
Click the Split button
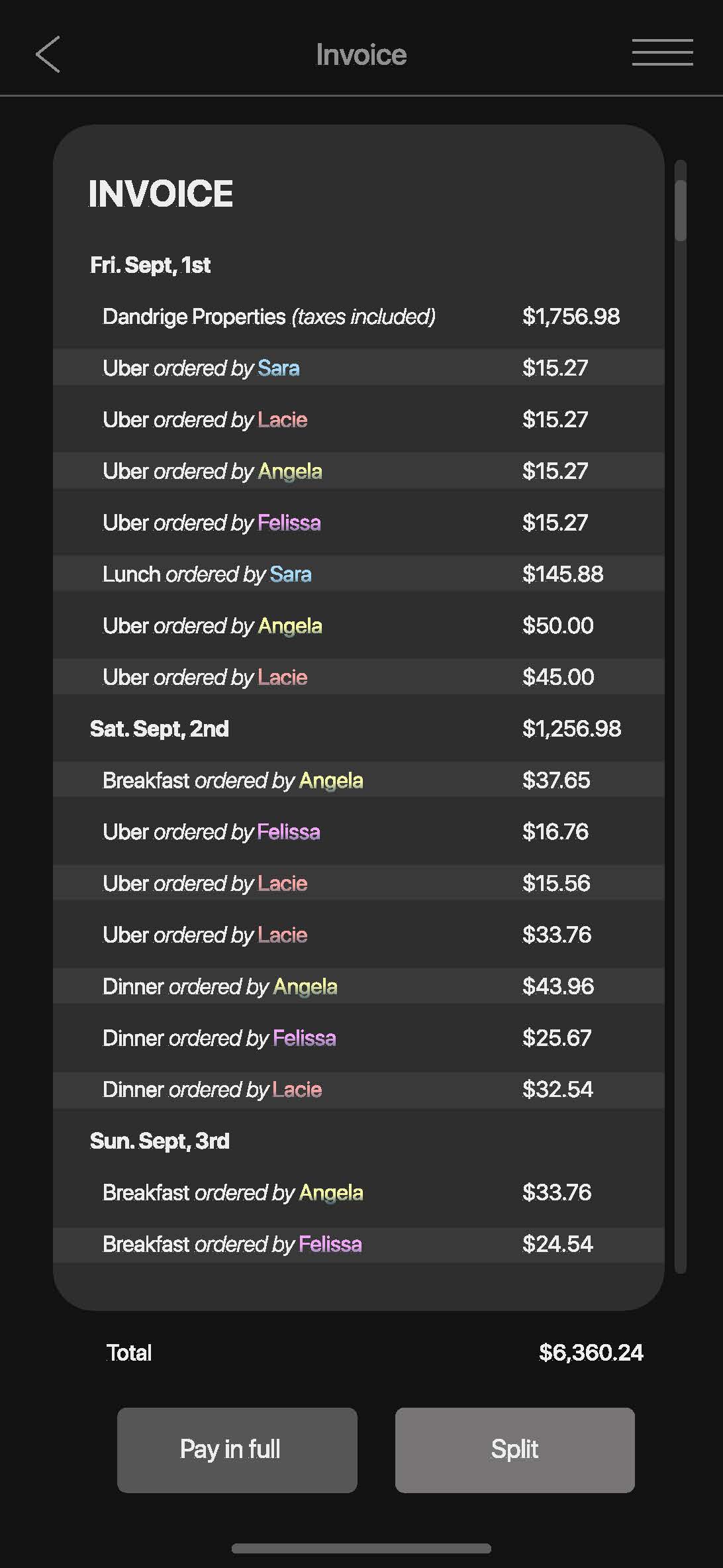(515, 1450)
